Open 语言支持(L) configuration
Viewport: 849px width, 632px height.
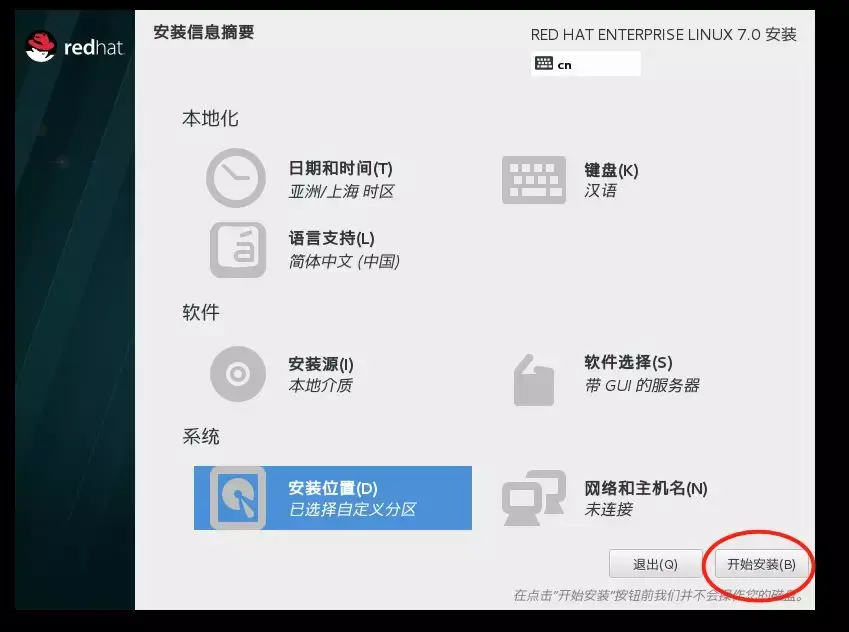(x=331, y=238)
